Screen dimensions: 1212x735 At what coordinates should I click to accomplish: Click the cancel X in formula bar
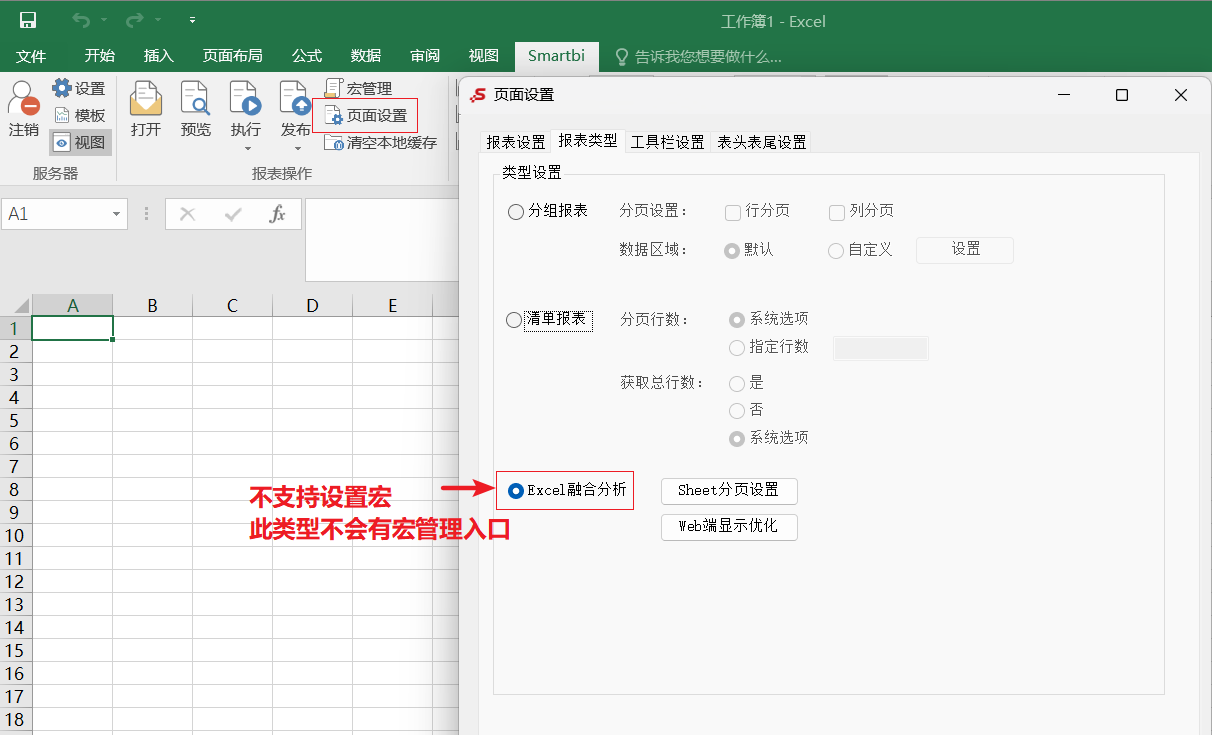point(187,214)
